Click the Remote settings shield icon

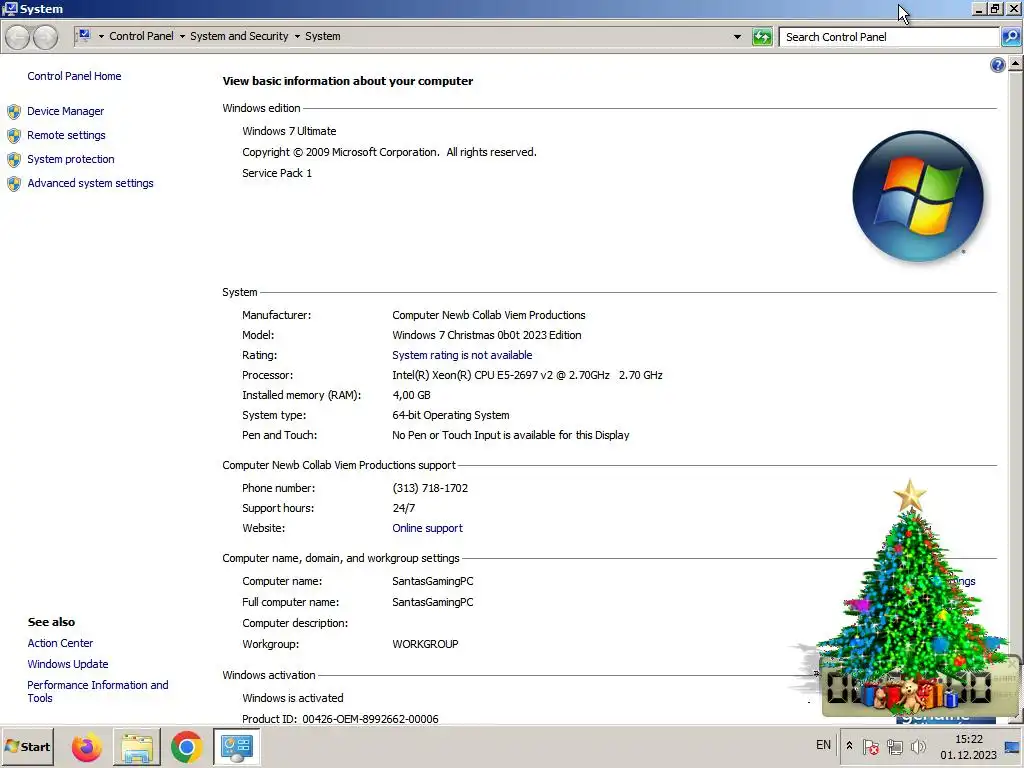pos(14,136)
